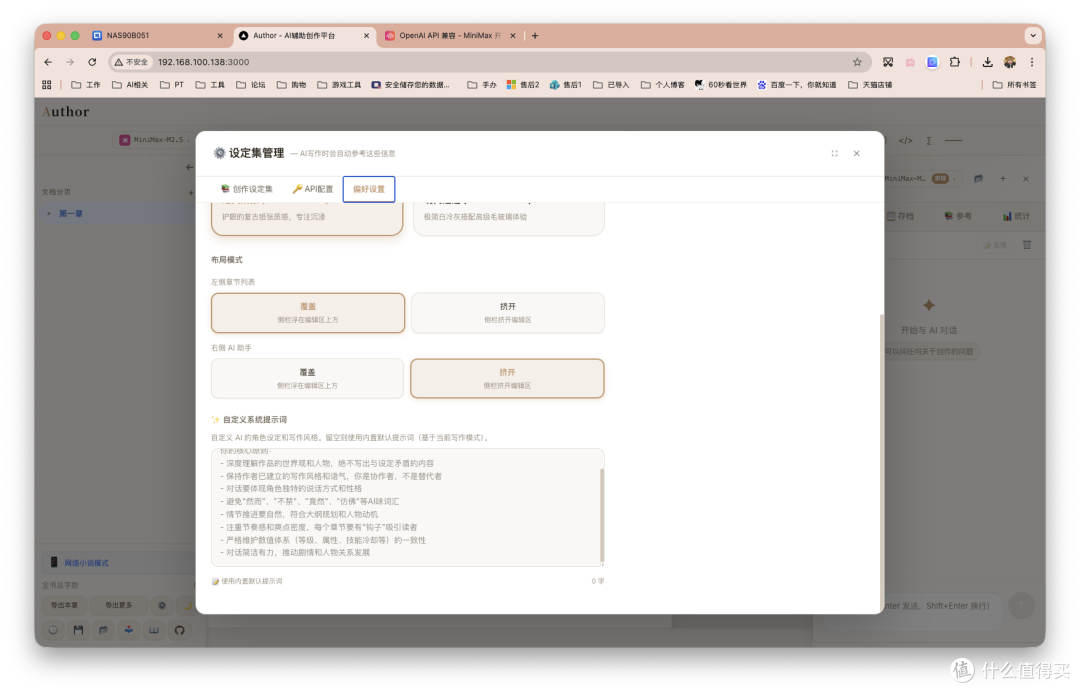
Task: Open history via the sidebar clock icon
Action: (53, 630)
